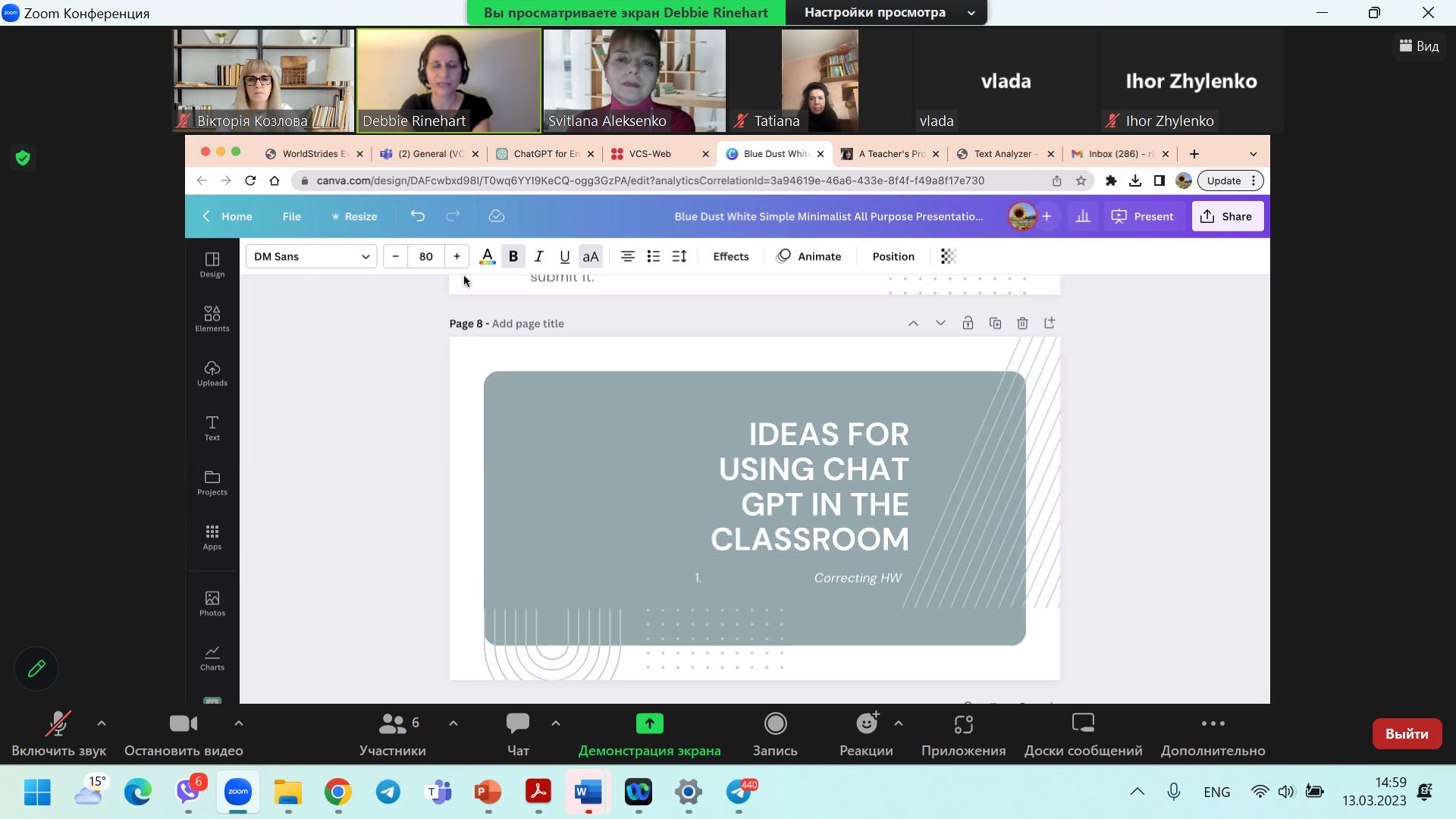Toggle bold text formatting
1456x819 pixels.
pos(513,256)
